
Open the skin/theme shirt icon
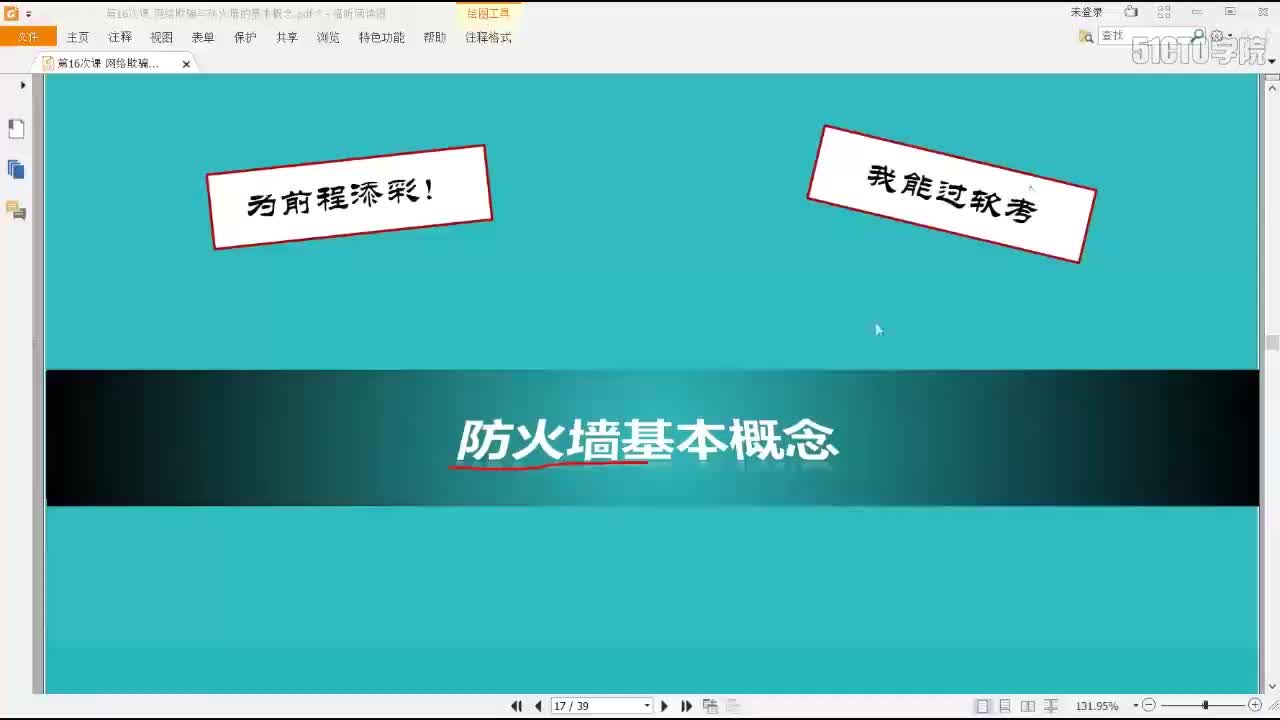(x=1131, y=12)
